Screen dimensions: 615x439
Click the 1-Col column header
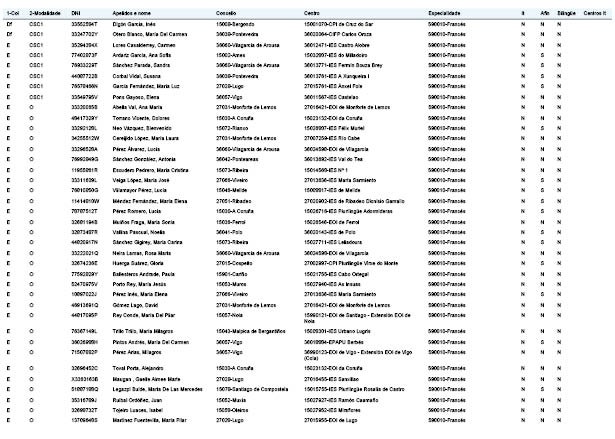point(13,13)
